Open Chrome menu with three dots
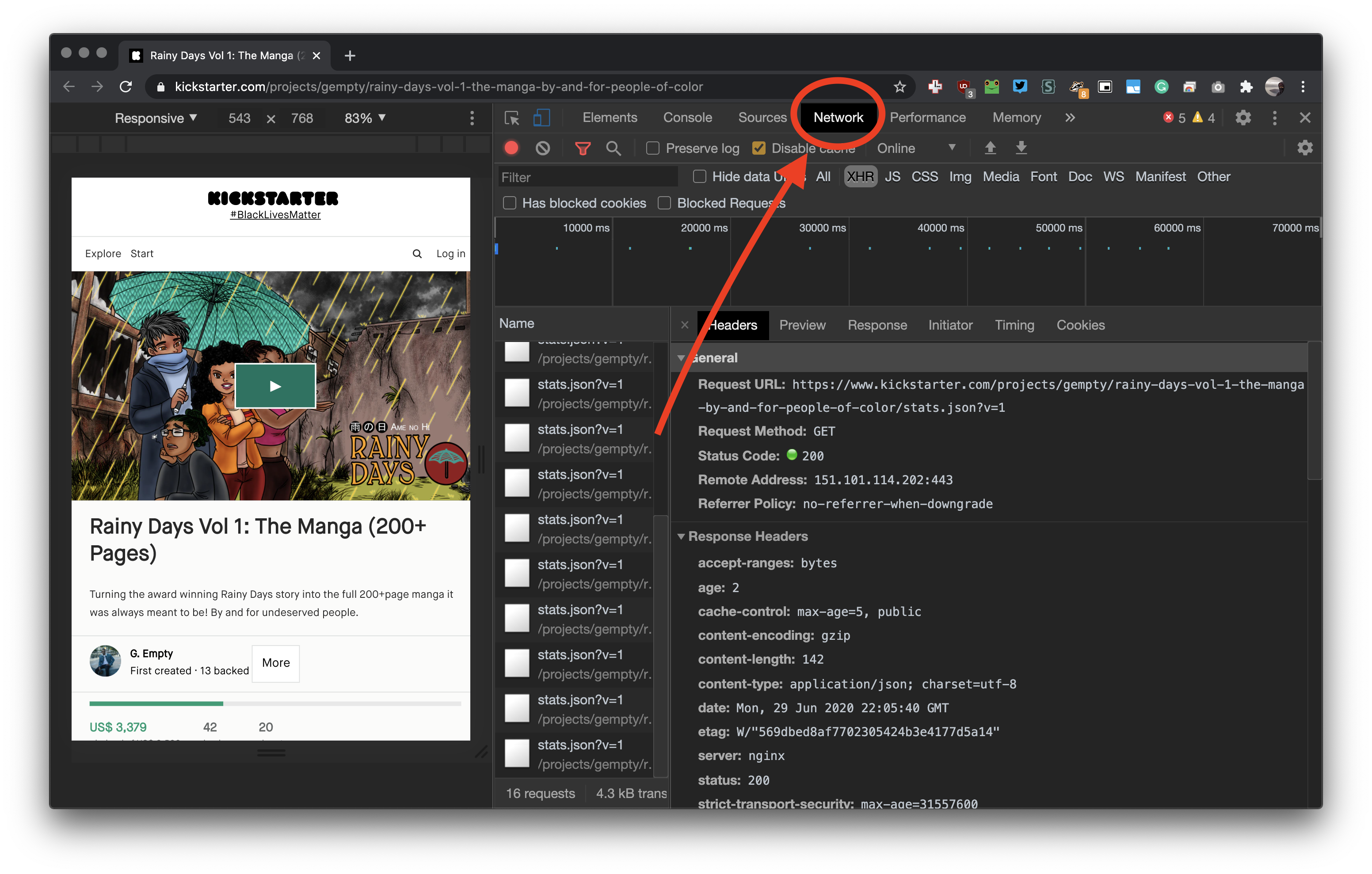 [1303, 87]
